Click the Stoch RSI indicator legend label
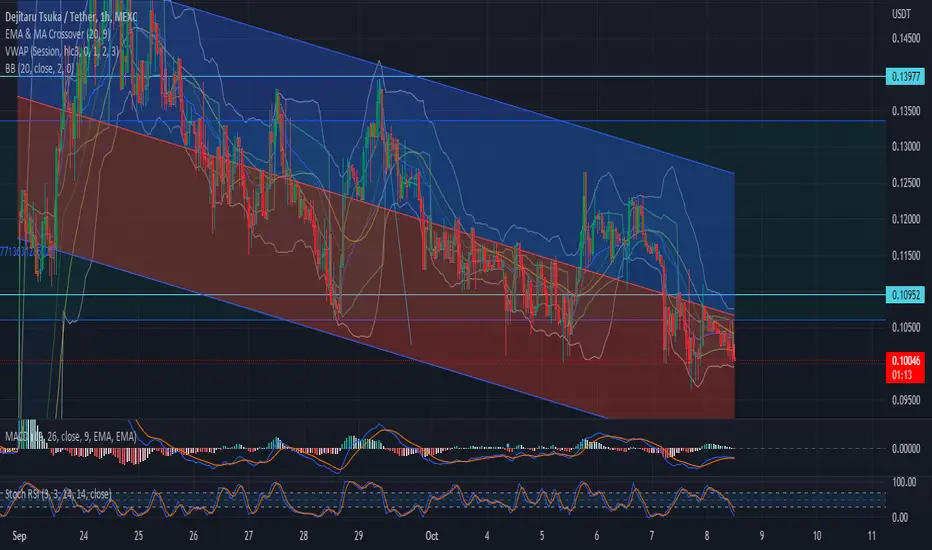Viewport: 932px width, 550px height. pos(58,494)
